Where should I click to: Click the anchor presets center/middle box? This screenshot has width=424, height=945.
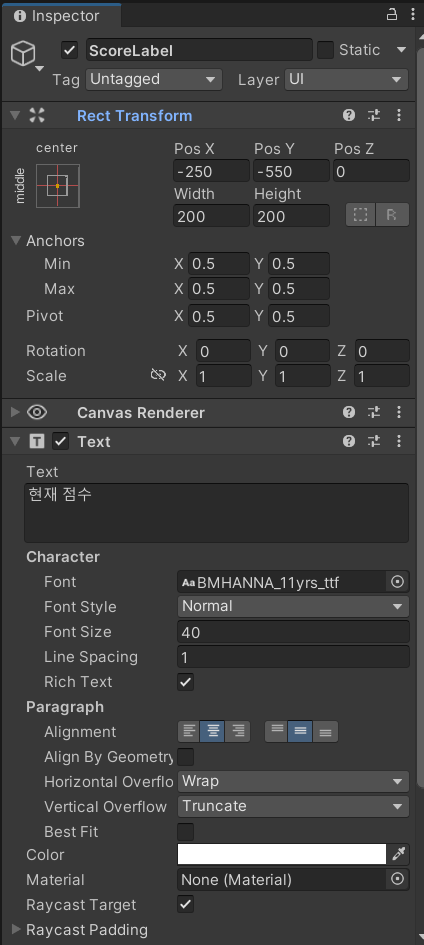[x=58, y=186]
